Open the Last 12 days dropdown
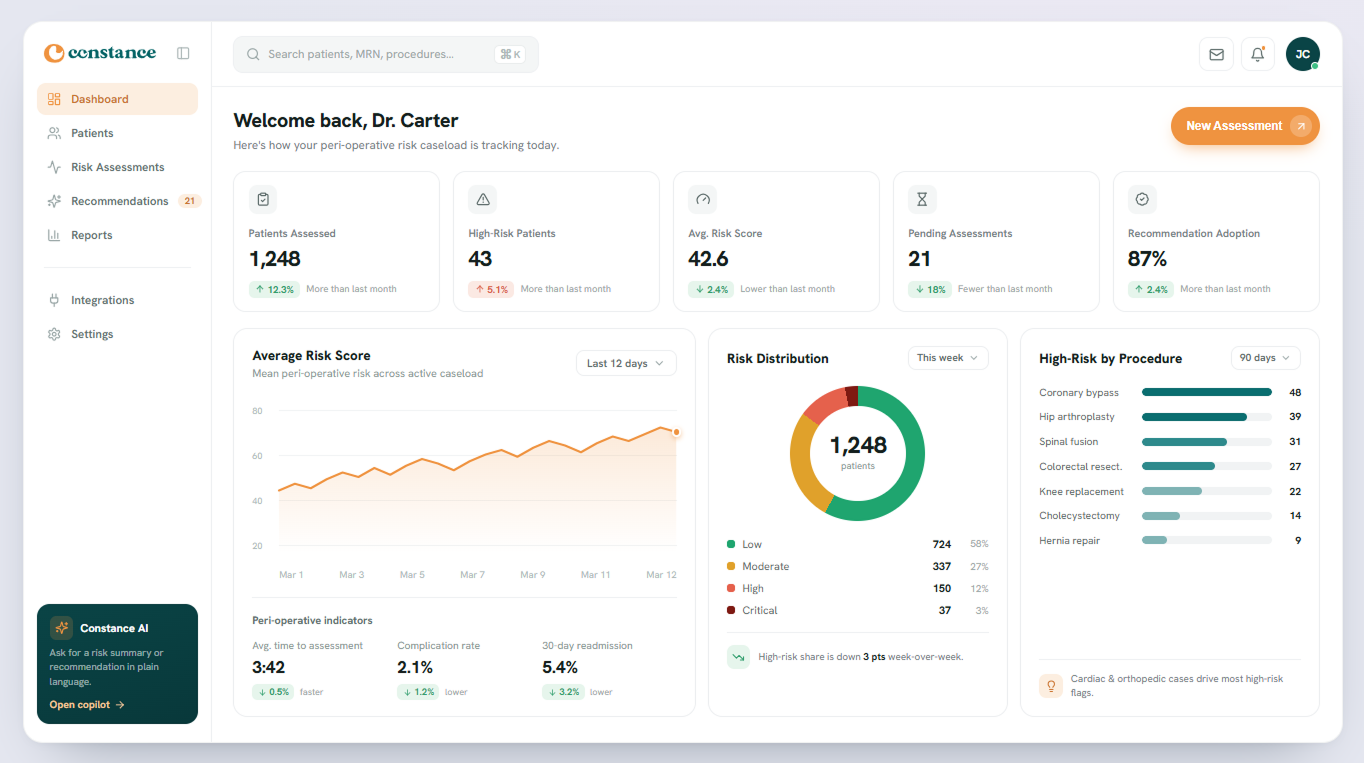Viewport: 1364px width, 763px height. pyautogui.click(x=626, y=363)
